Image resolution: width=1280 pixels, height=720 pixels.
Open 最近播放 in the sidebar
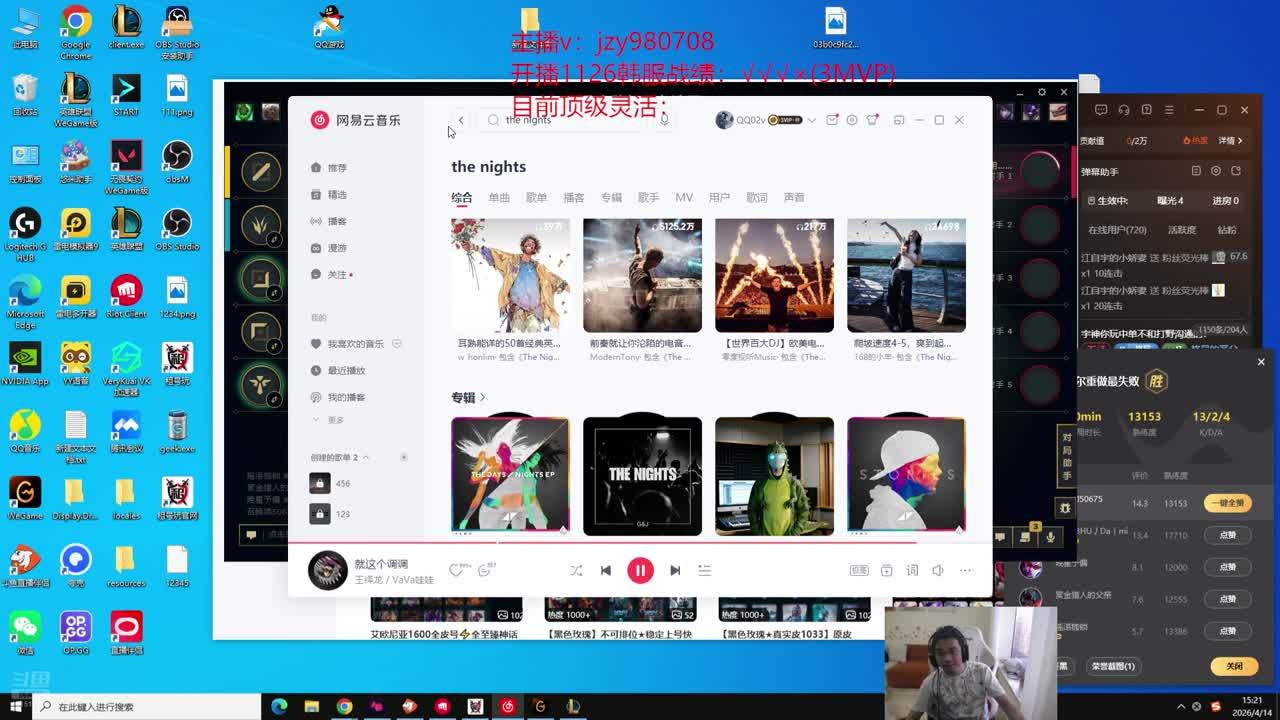tap(346, 371)
